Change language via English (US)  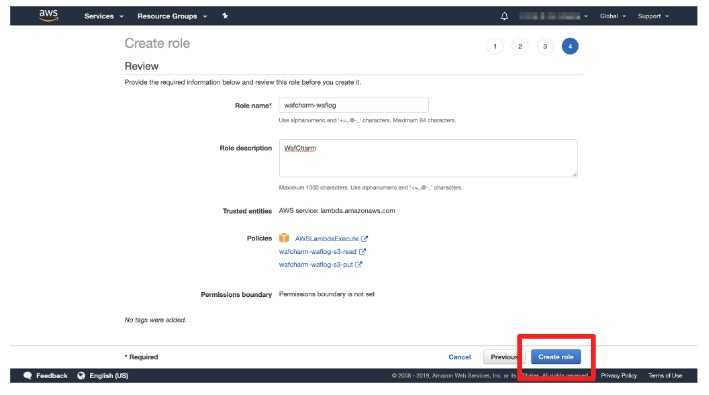[x=109, y=376]
